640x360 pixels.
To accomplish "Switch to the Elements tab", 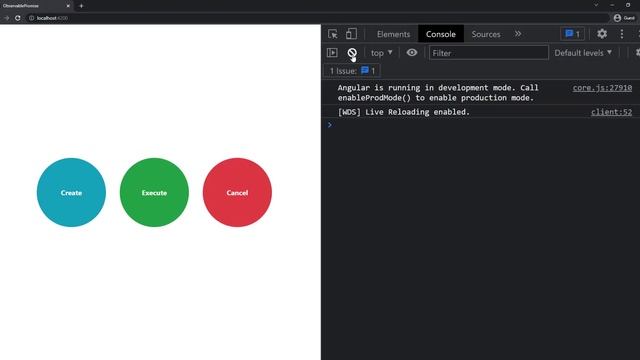I will (x=393, y=34).
